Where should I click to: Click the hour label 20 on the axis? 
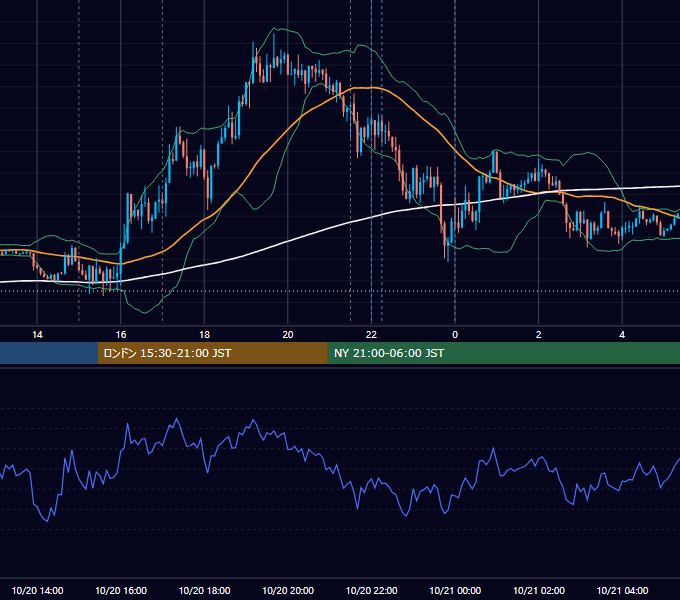288,334
